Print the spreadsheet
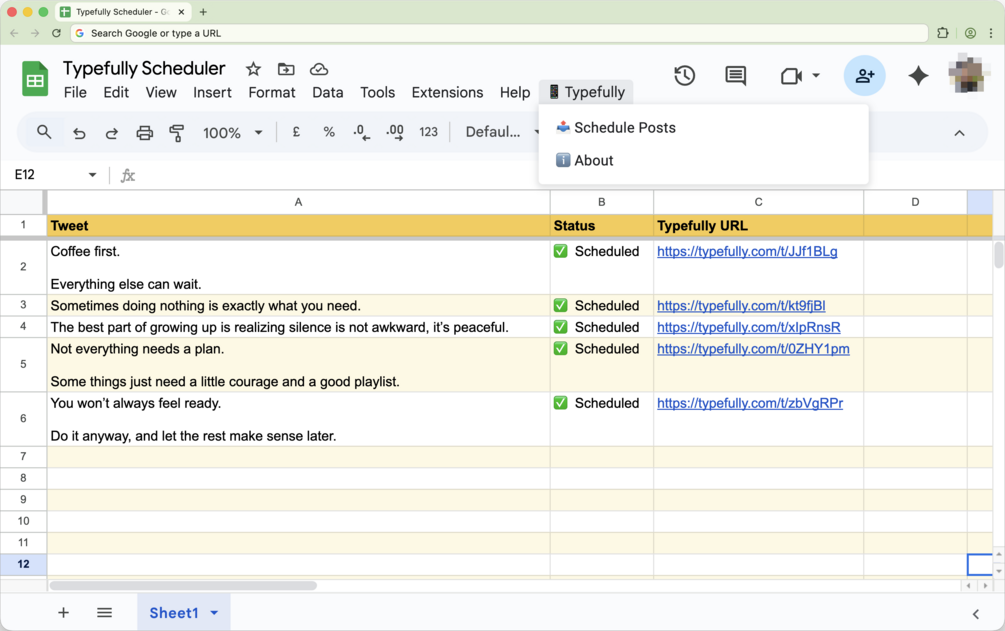Screen dimensions: 1005x631 pyautogui.click(x=145, y=133)
